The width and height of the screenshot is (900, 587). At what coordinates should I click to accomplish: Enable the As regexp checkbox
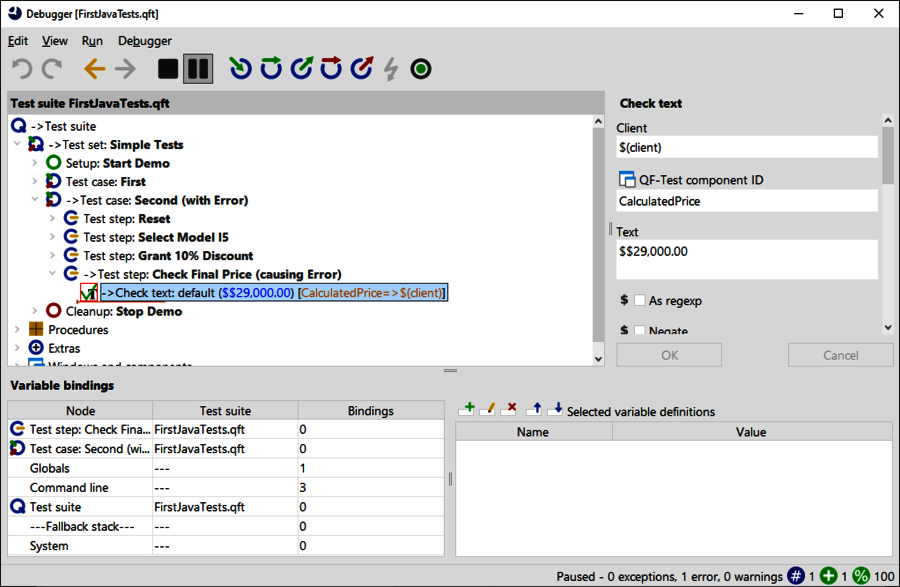click(x=640, y=300)
